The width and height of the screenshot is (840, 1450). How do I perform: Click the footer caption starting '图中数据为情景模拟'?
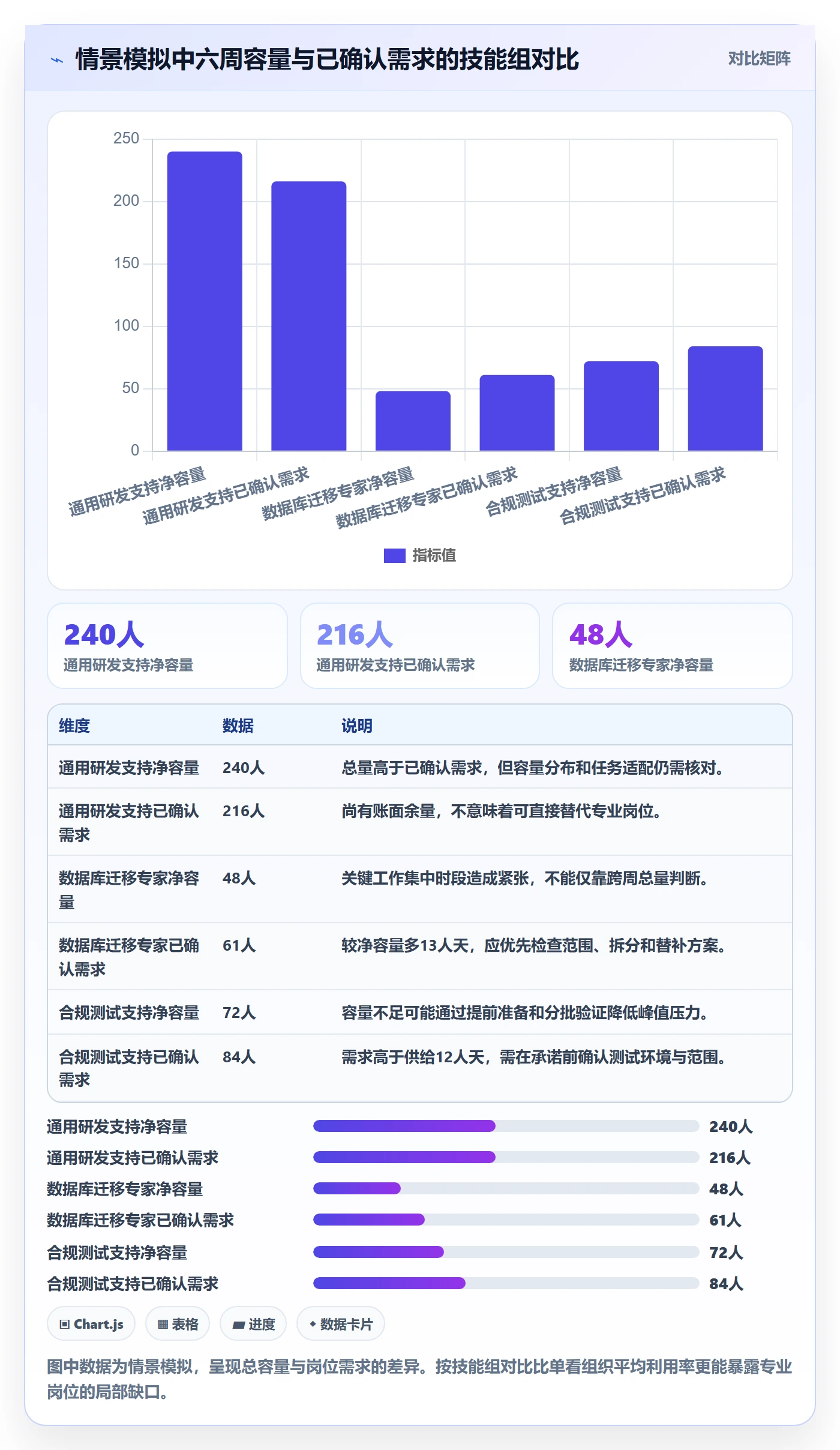pos(419,1379)
